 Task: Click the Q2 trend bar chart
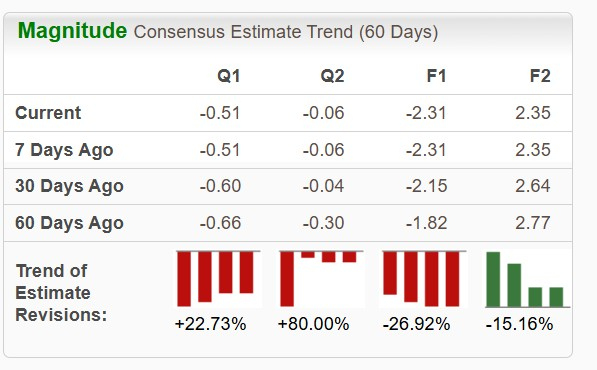pyautogui.click(x=321, y=279)
